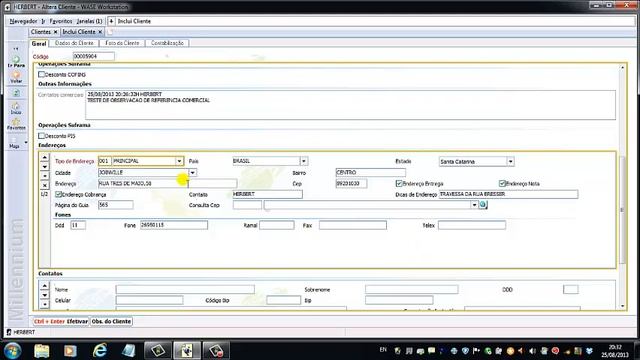Click the Contatos Nome input field
640x360 pixels.
point(185,289)
